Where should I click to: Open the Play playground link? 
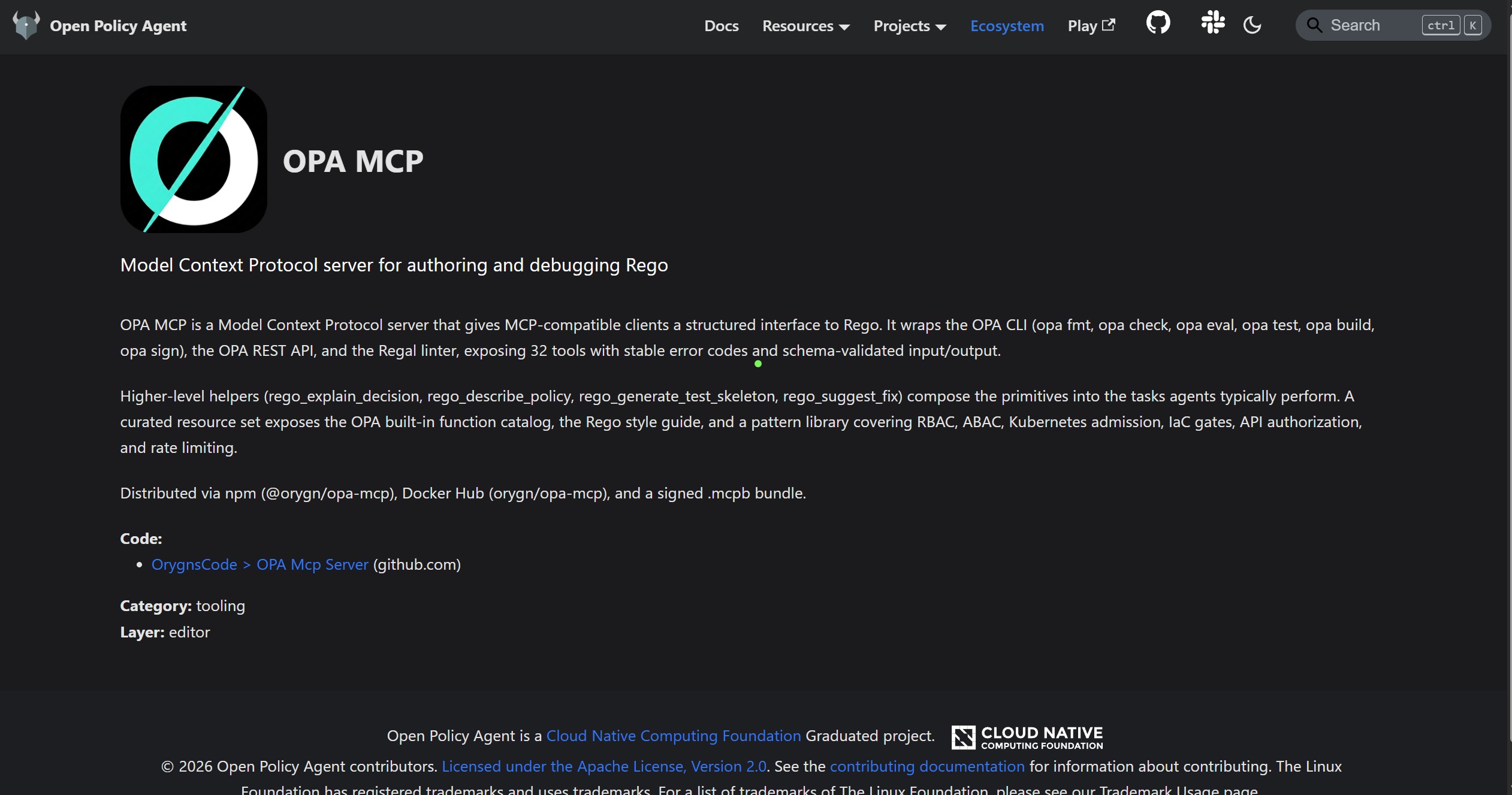(1091, 26)
